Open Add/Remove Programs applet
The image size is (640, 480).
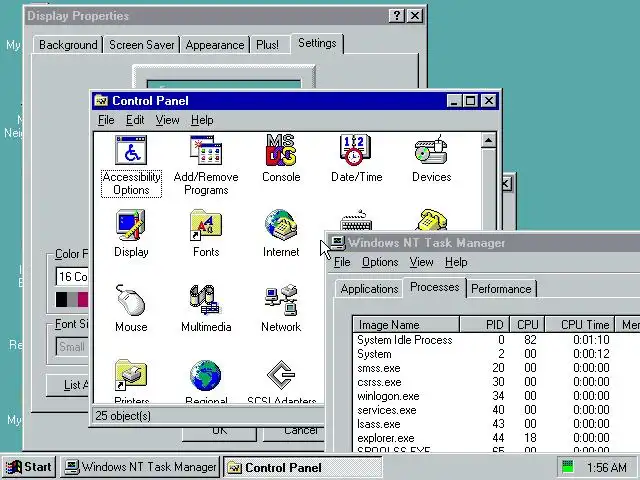(x=206, y=150)
